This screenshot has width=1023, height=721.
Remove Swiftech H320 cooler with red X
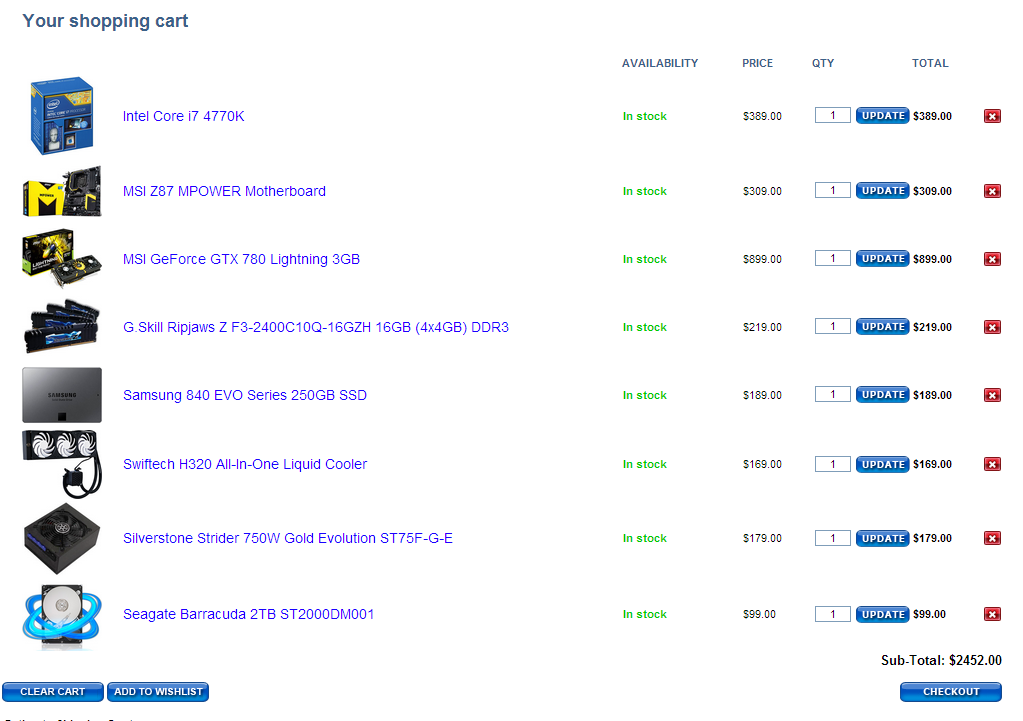[992, 465]
